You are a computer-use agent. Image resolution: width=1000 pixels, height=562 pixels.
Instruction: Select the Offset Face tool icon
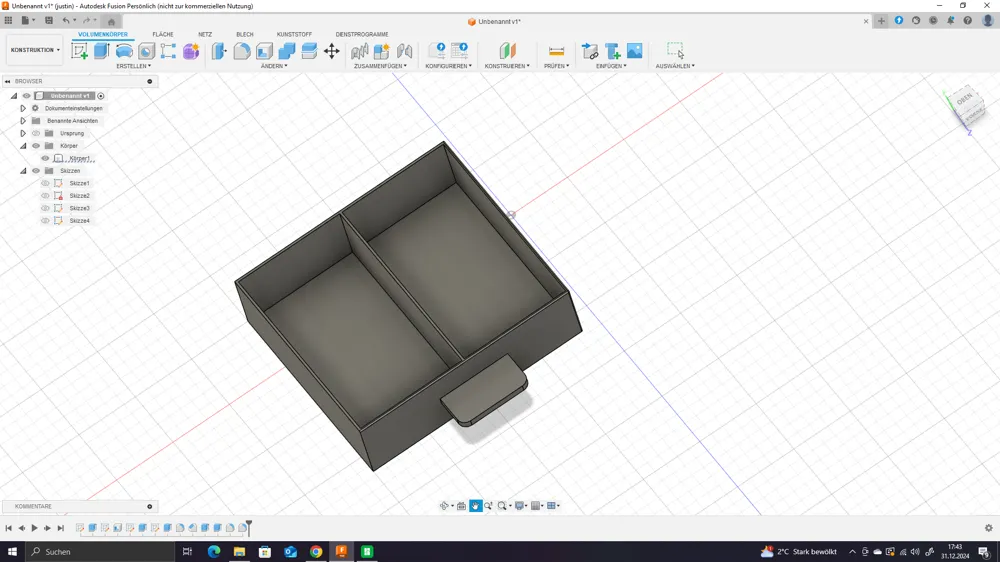309,51
